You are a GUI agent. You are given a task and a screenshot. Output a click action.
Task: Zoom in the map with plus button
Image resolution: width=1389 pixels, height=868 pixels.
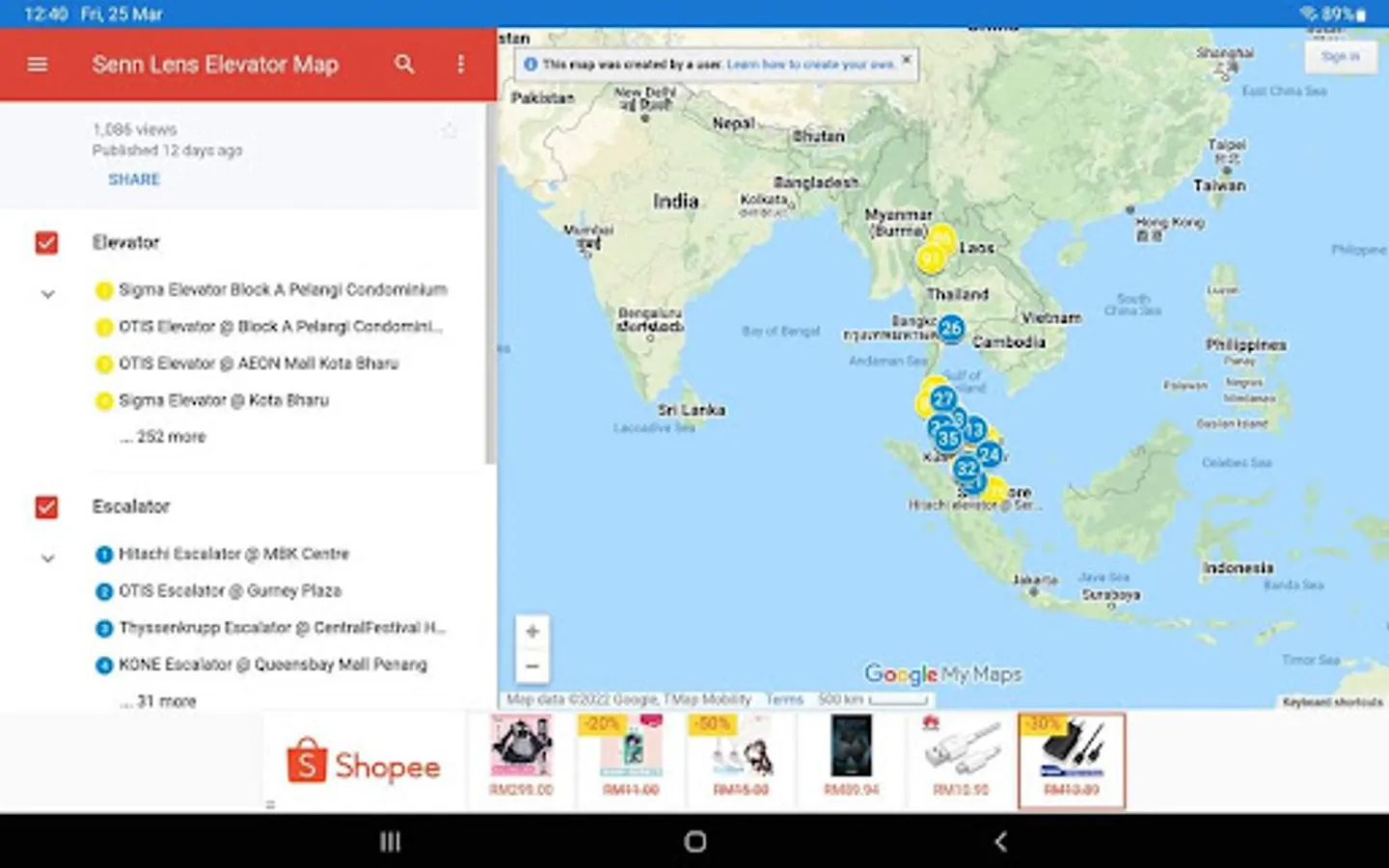pyautogui.click(x=532, y=632)
